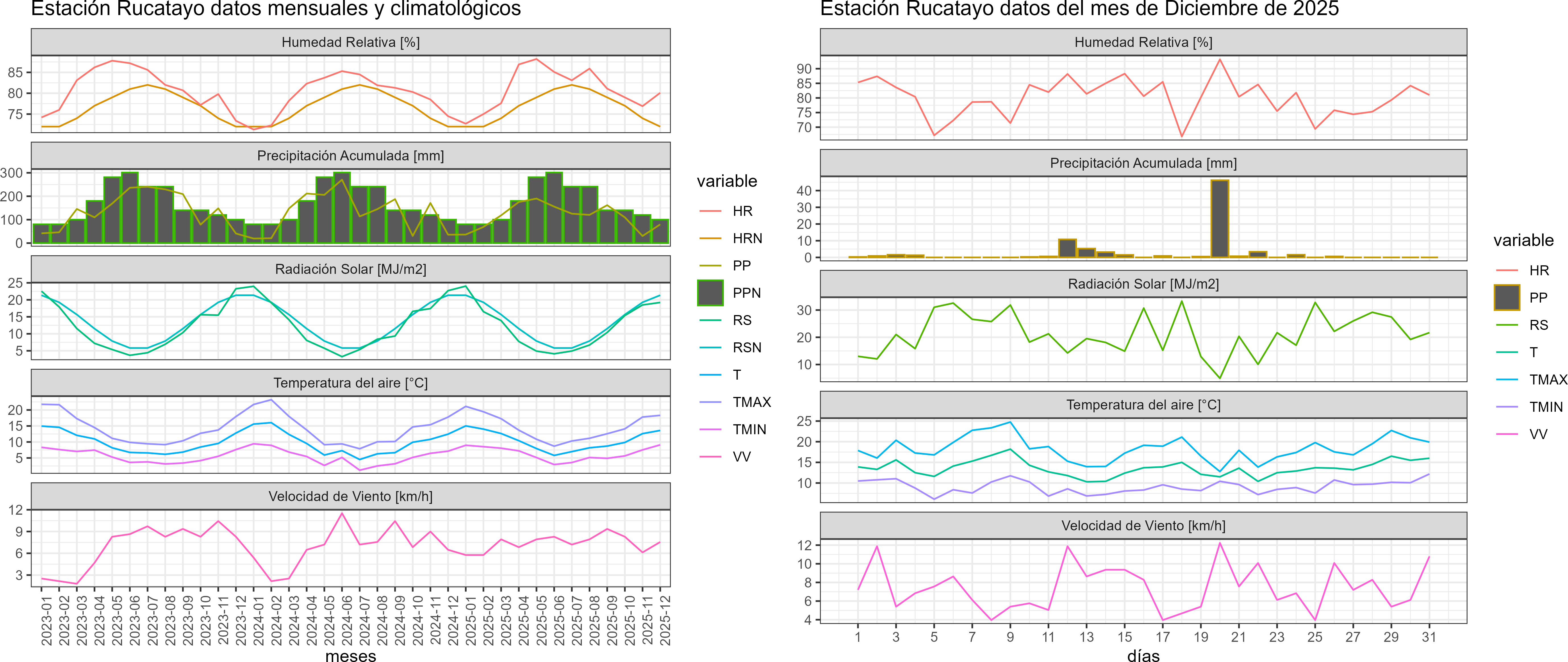Click the daily Velocidad de Viento panel header
1568x662 pixels.
(1143, 526)
